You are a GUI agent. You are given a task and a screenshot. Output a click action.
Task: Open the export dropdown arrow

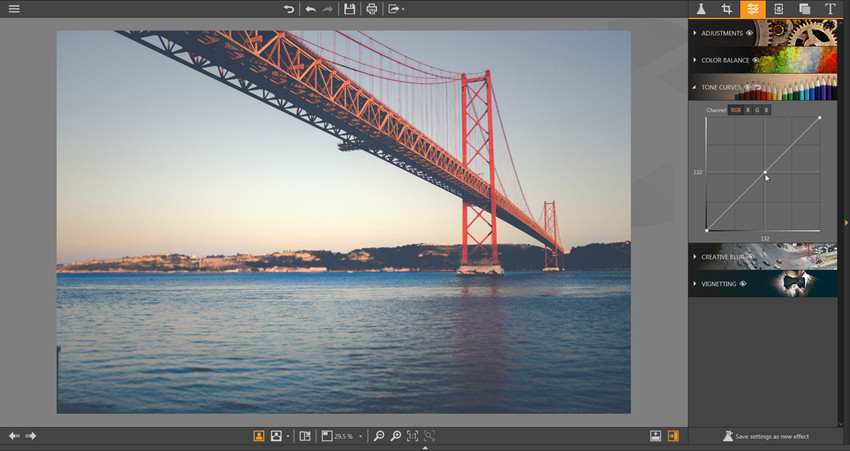pos(403,9)
